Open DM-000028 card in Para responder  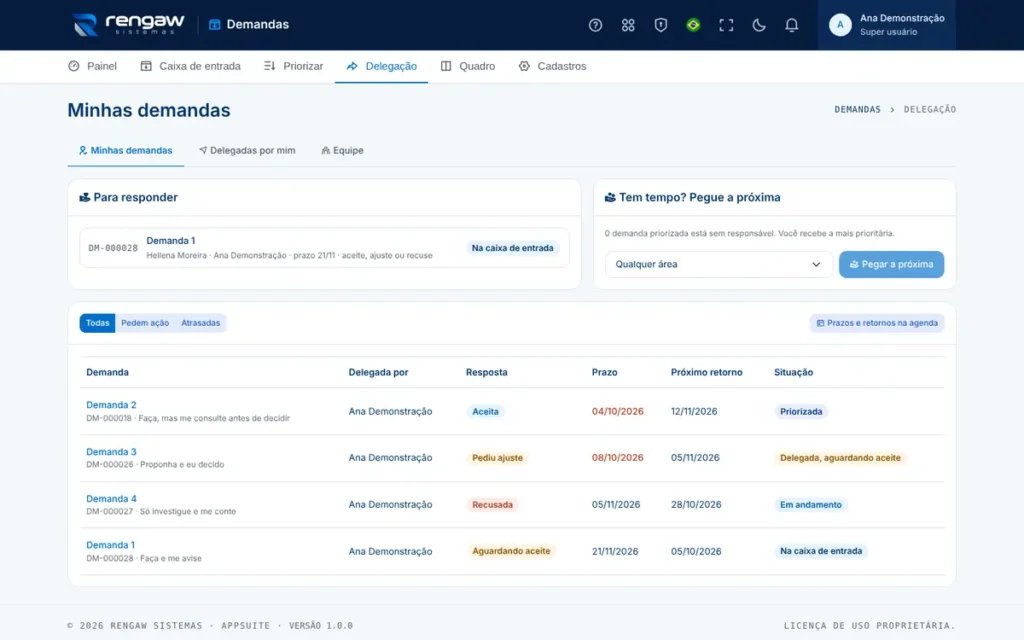[324, 248]
